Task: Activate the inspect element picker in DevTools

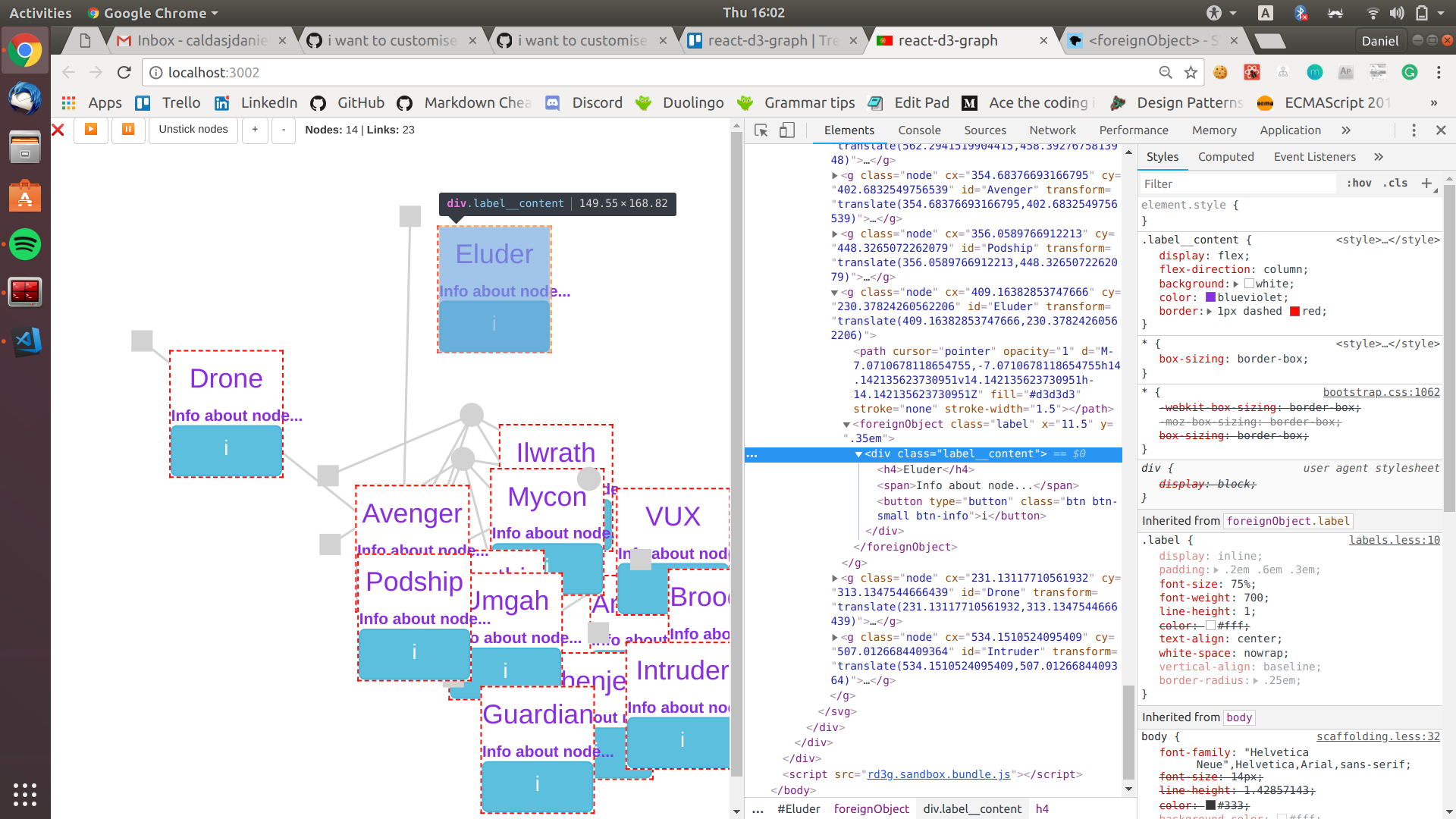Action: coord(761,130)
